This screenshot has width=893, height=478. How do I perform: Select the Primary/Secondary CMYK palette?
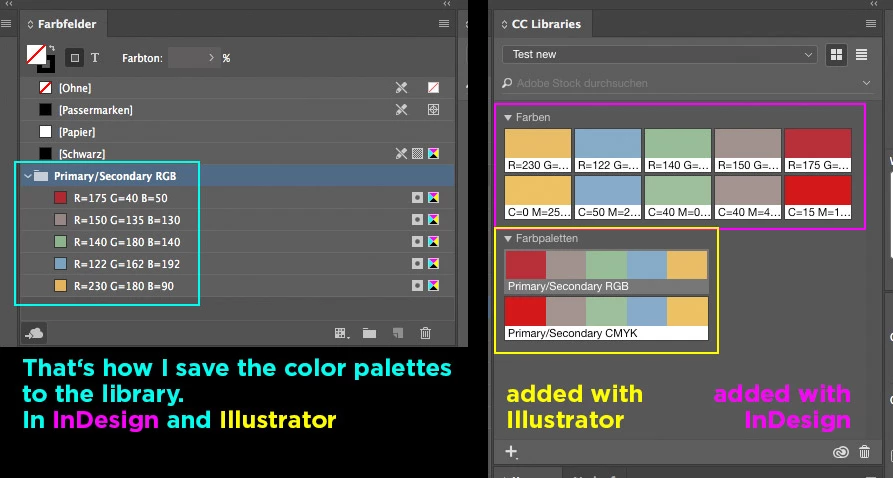click(x=607, y=318)
